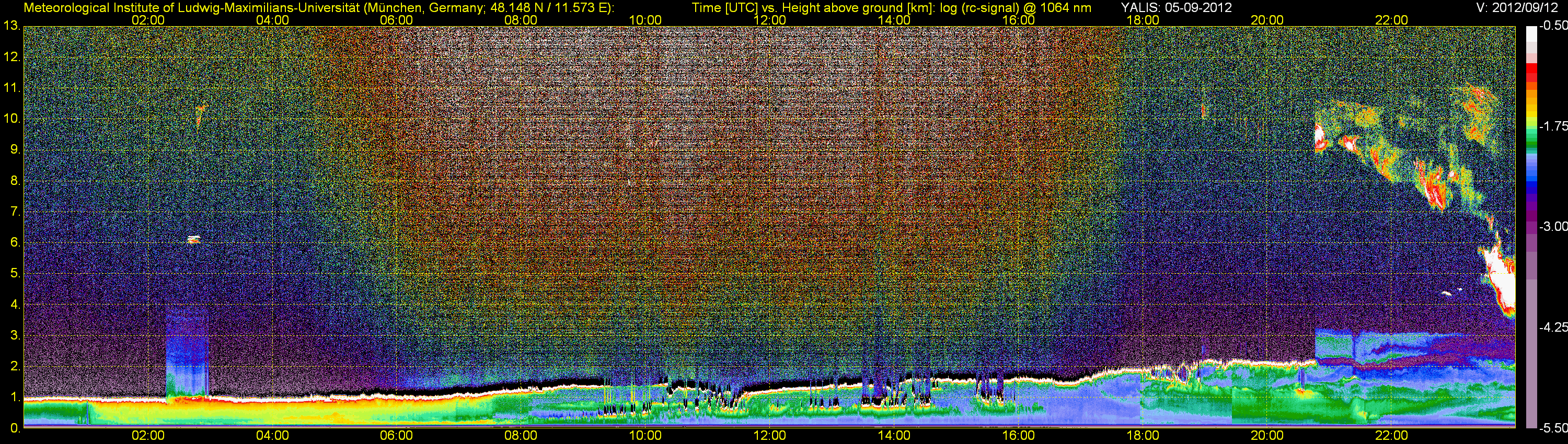The height and width of the screenshot is (444, 1568).
Task: Click the height axis label '3.'
Action: pyautogui.click(x=15, y=335)
